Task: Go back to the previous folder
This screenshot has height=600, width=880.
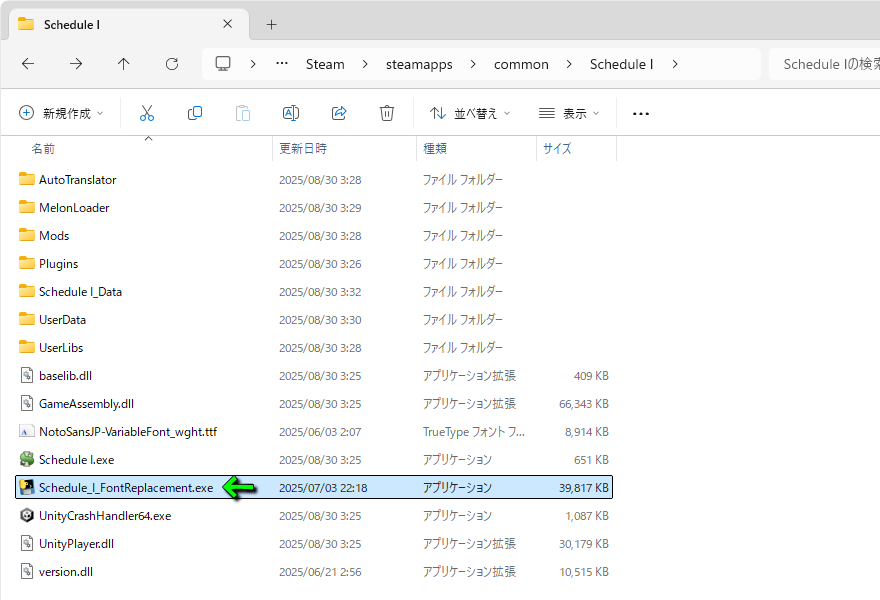Action: 28,64
